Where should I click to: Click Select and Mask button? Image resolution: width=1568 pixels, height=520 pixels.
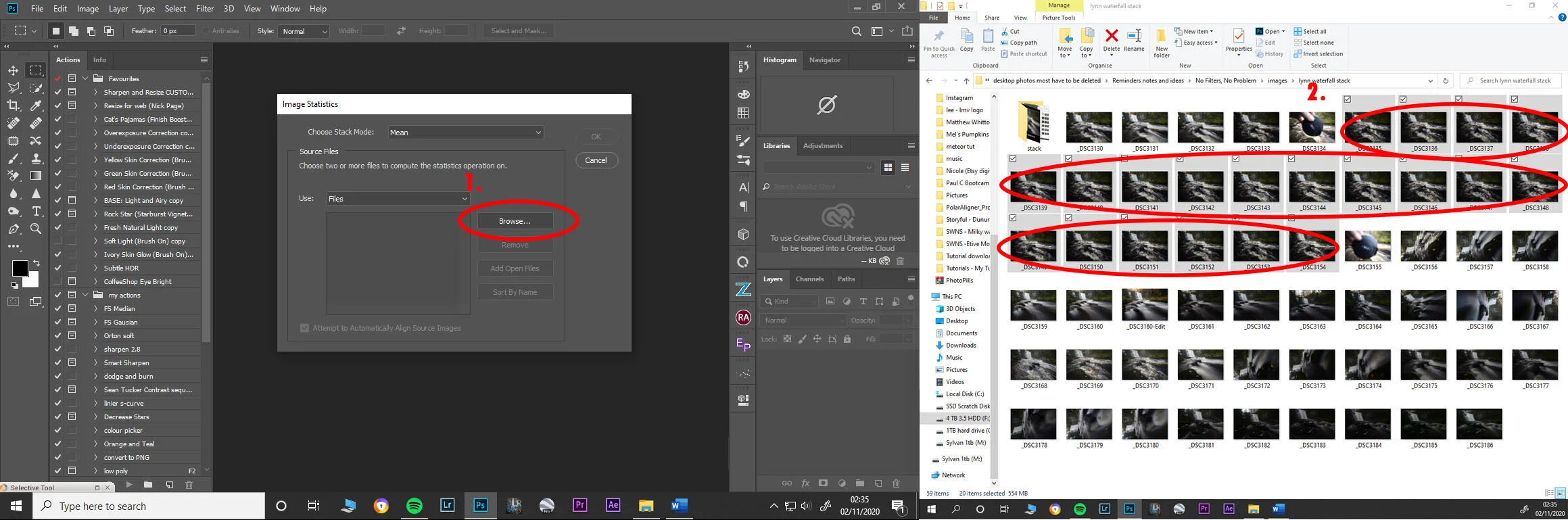coord(519,31)
